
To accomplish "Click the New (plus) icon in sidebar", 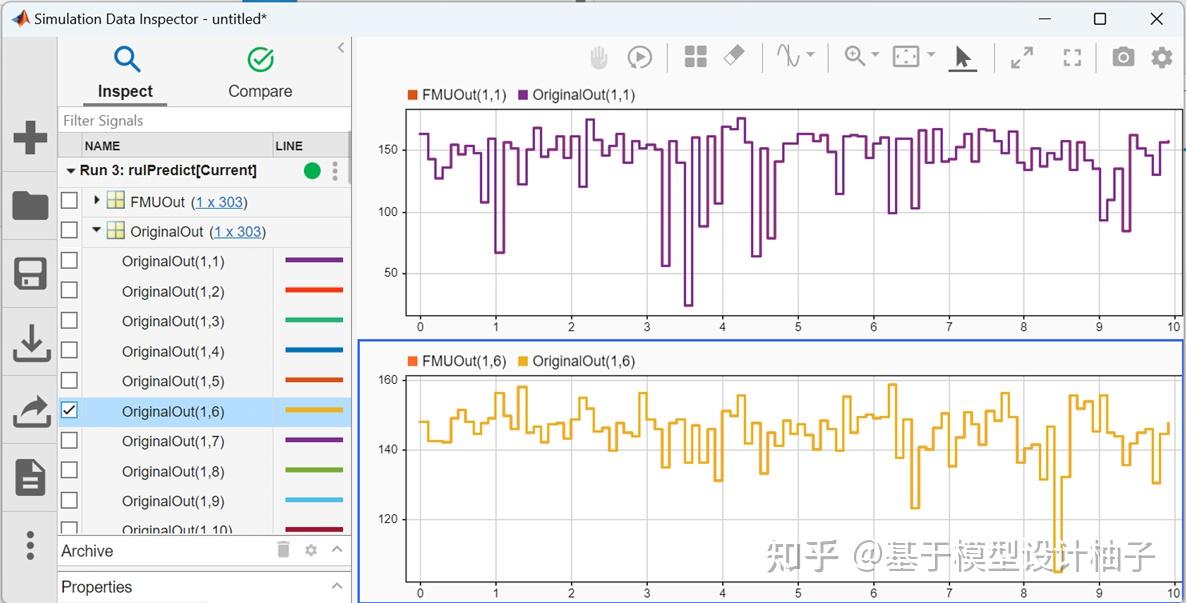I will pyautogui.click(x=30, y=138).
